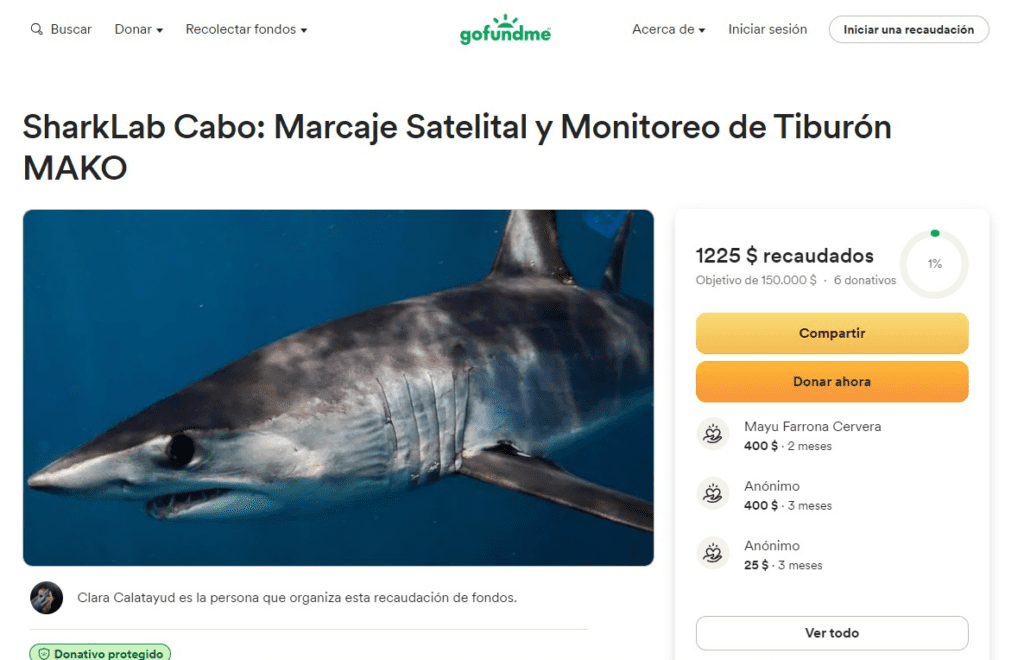Image resolution: width=1024 pixels, height=660 pixels.
Task: Click the Iniciar una recaudación button
Action: coord(908,29)
